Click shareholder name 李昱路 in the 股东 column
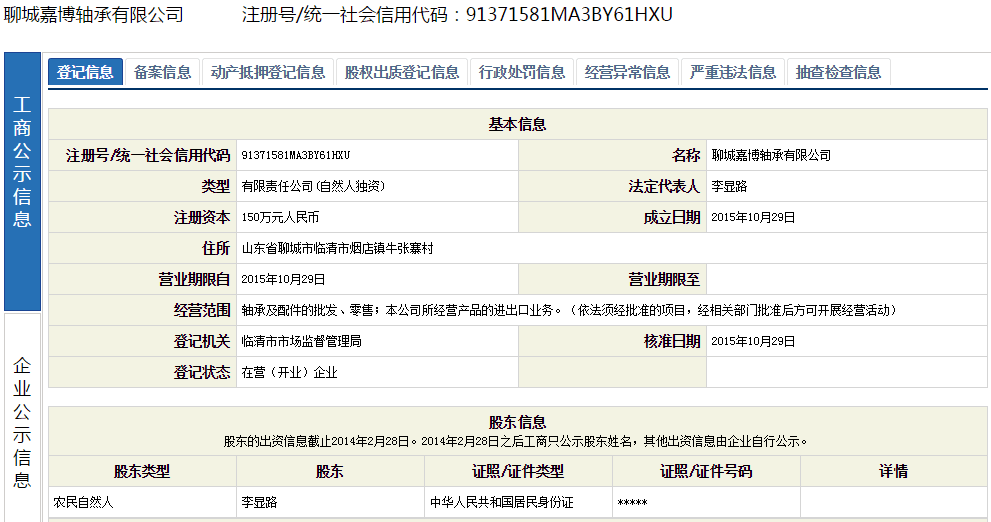 pos(259,502)
